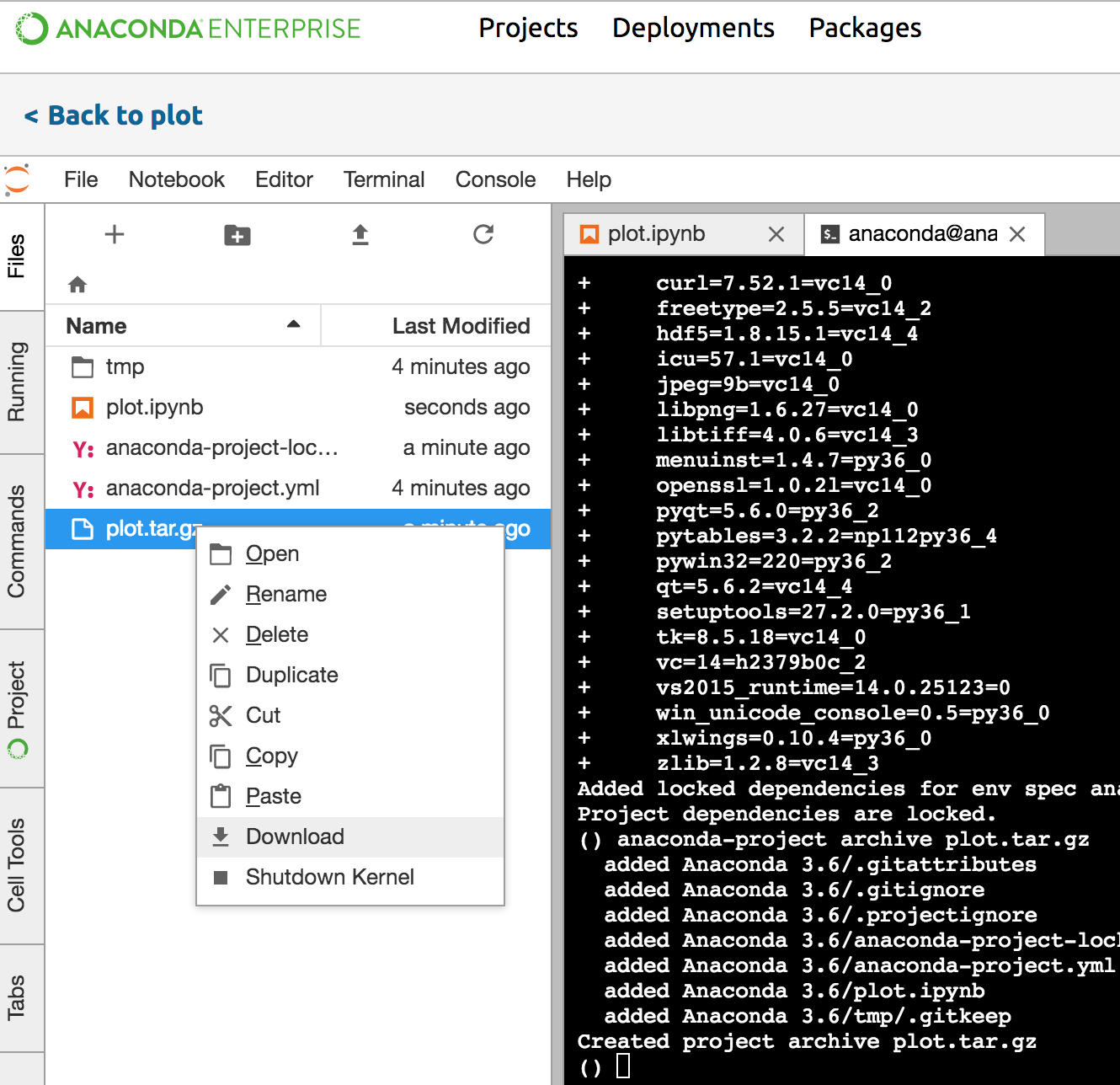Sort files by Name column arrow
Screen dimensions: 1120x1085
point(293,324)
